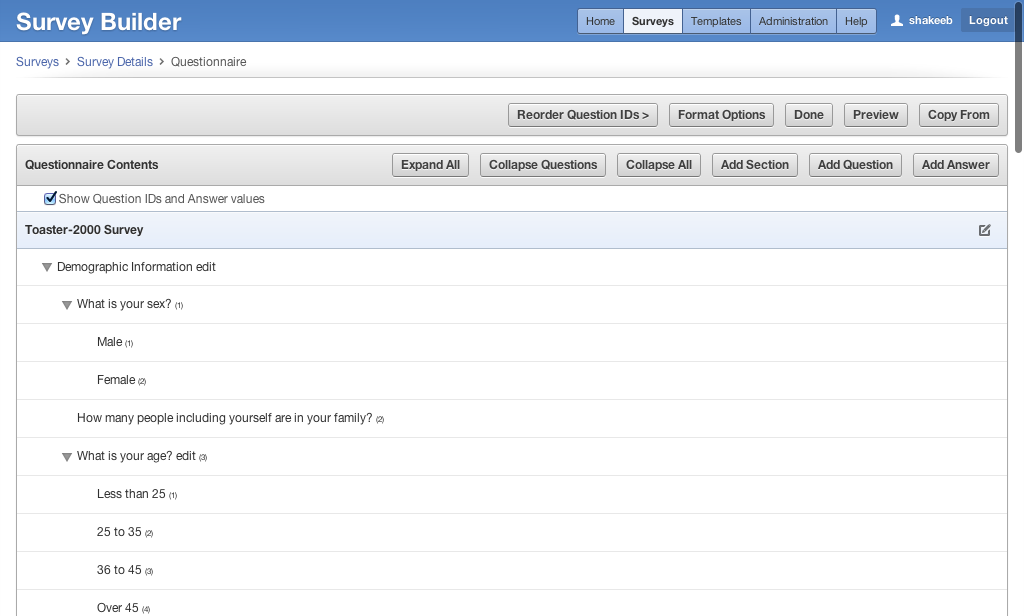
Task: Click Add Question
Action: (x=855, y=165)
